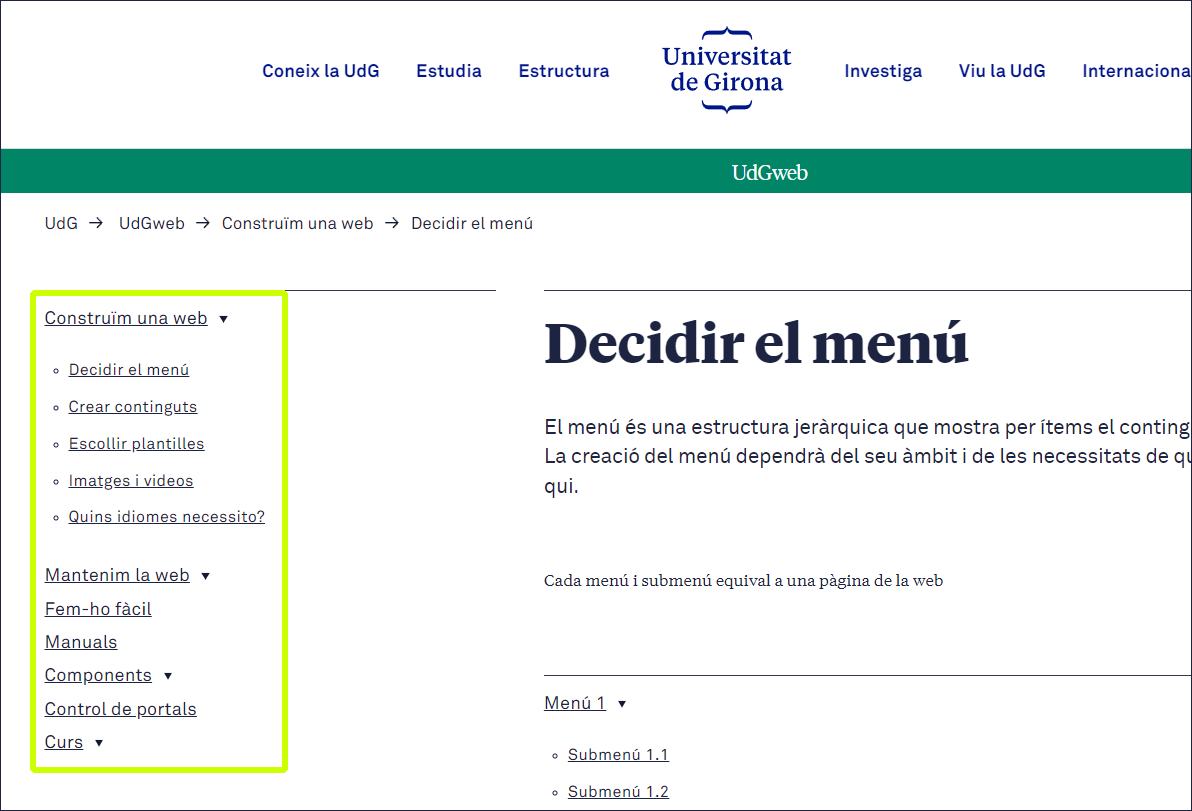This screenshot has width=1192, height=811.
Task: Click Construïm una web breadcrumb
Action: click(297, 223)
